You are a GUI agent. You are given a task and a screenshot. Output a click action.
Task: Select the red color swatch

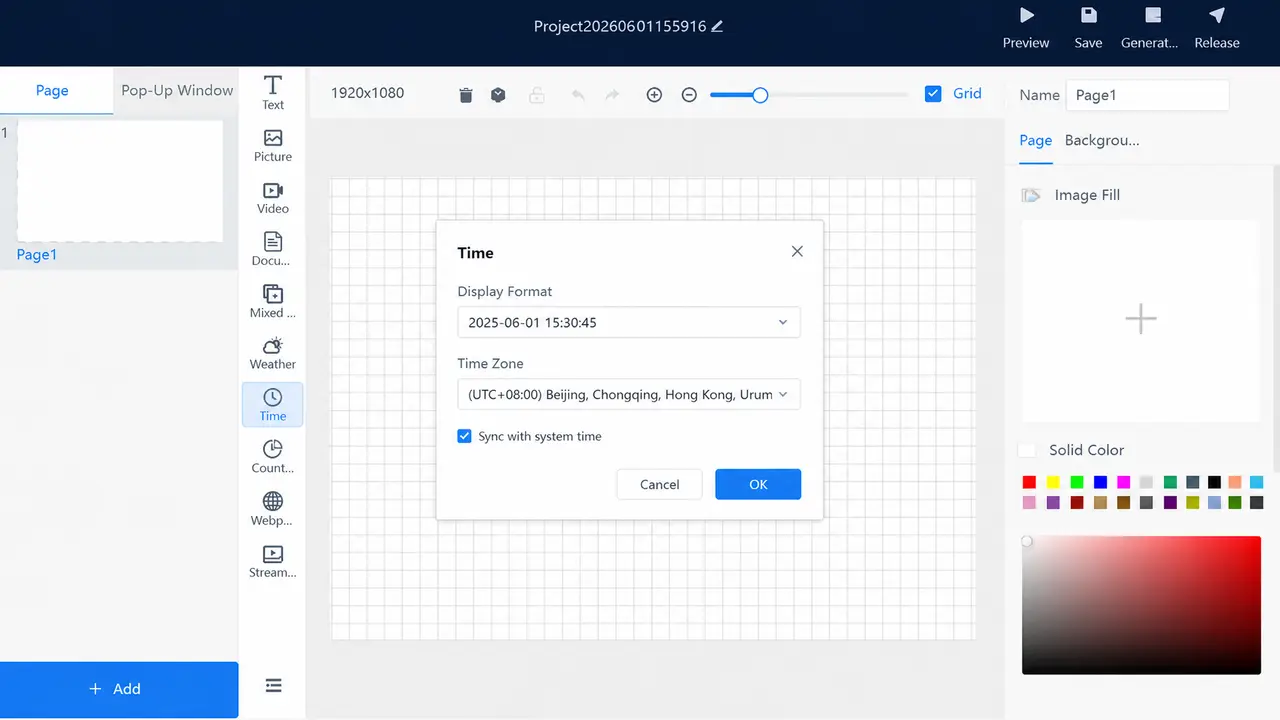[1029, 482]
